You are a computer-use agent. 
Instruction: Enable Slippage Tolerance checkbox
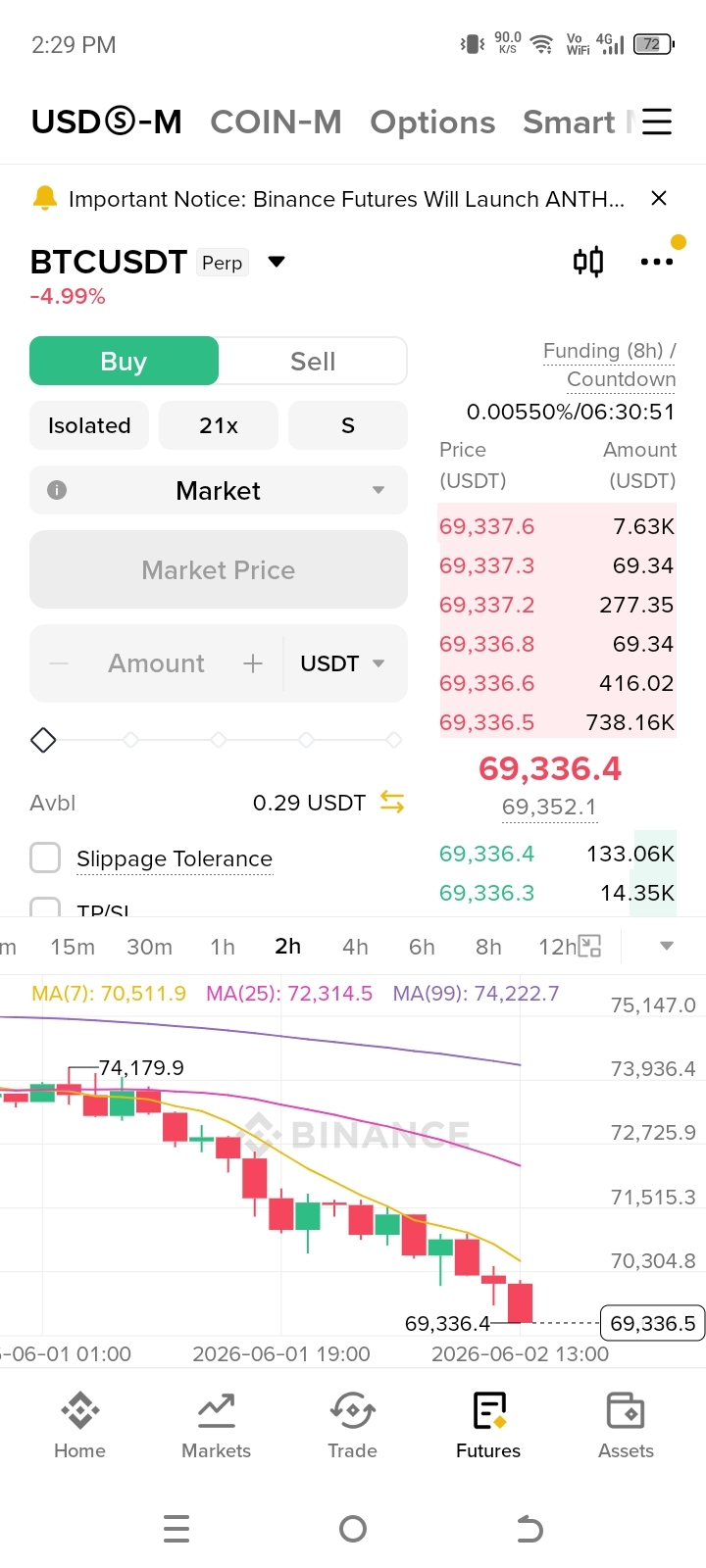(x=45, y=857)
